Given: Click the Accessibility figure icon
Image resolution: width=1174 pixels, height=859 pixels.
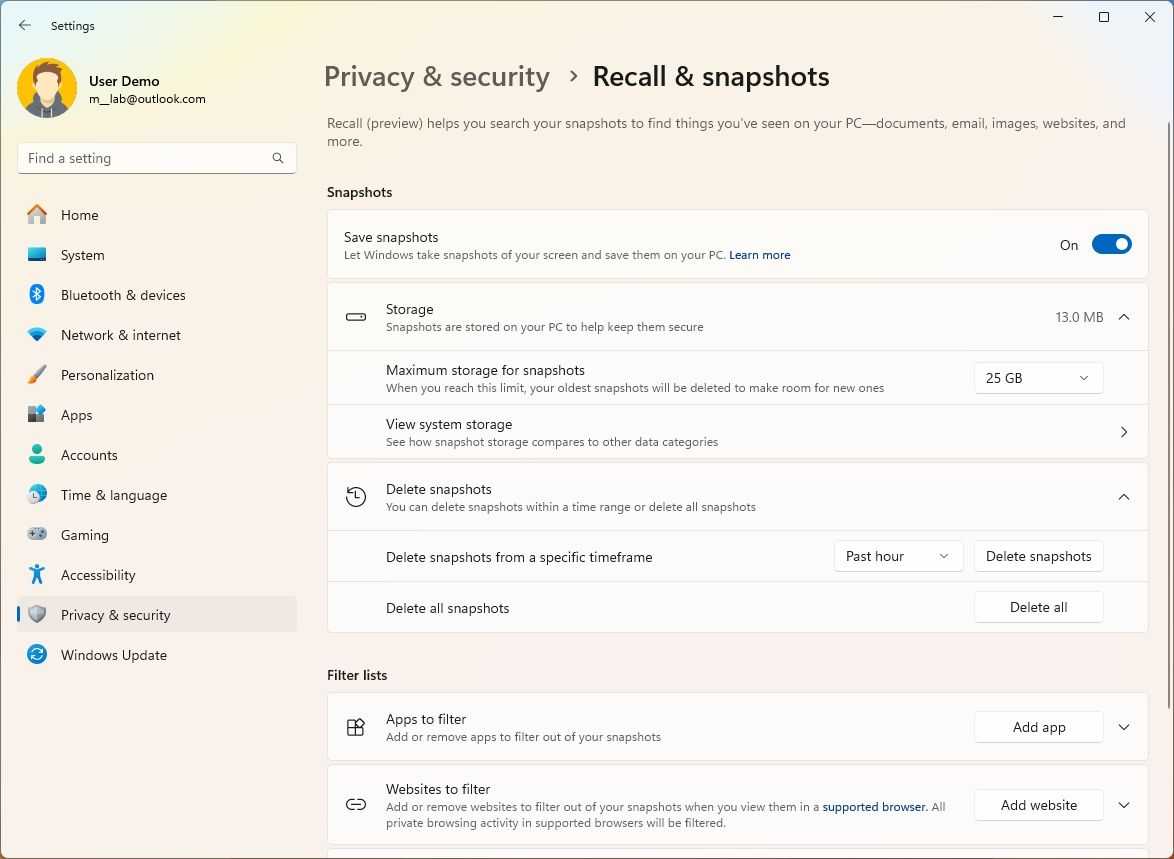Looking at the screenshot, I should point(37,574).
